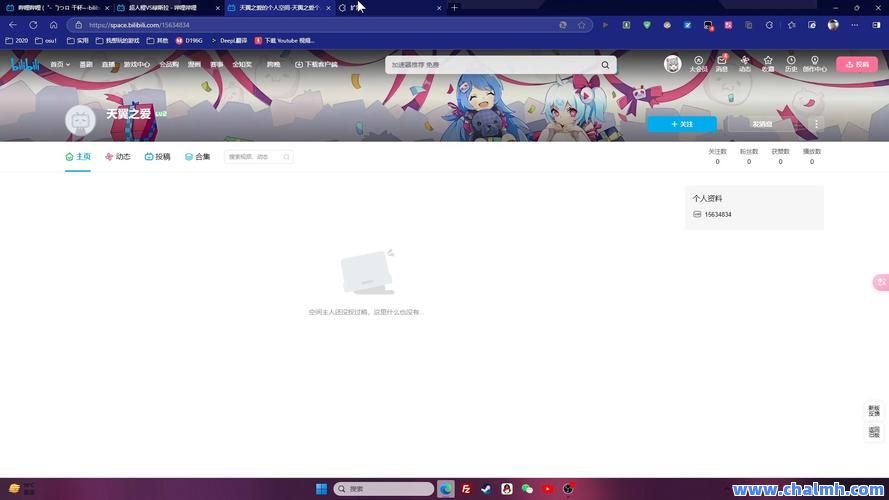
Task: Reload the page with the refresh icon
Action: point(33,25)
